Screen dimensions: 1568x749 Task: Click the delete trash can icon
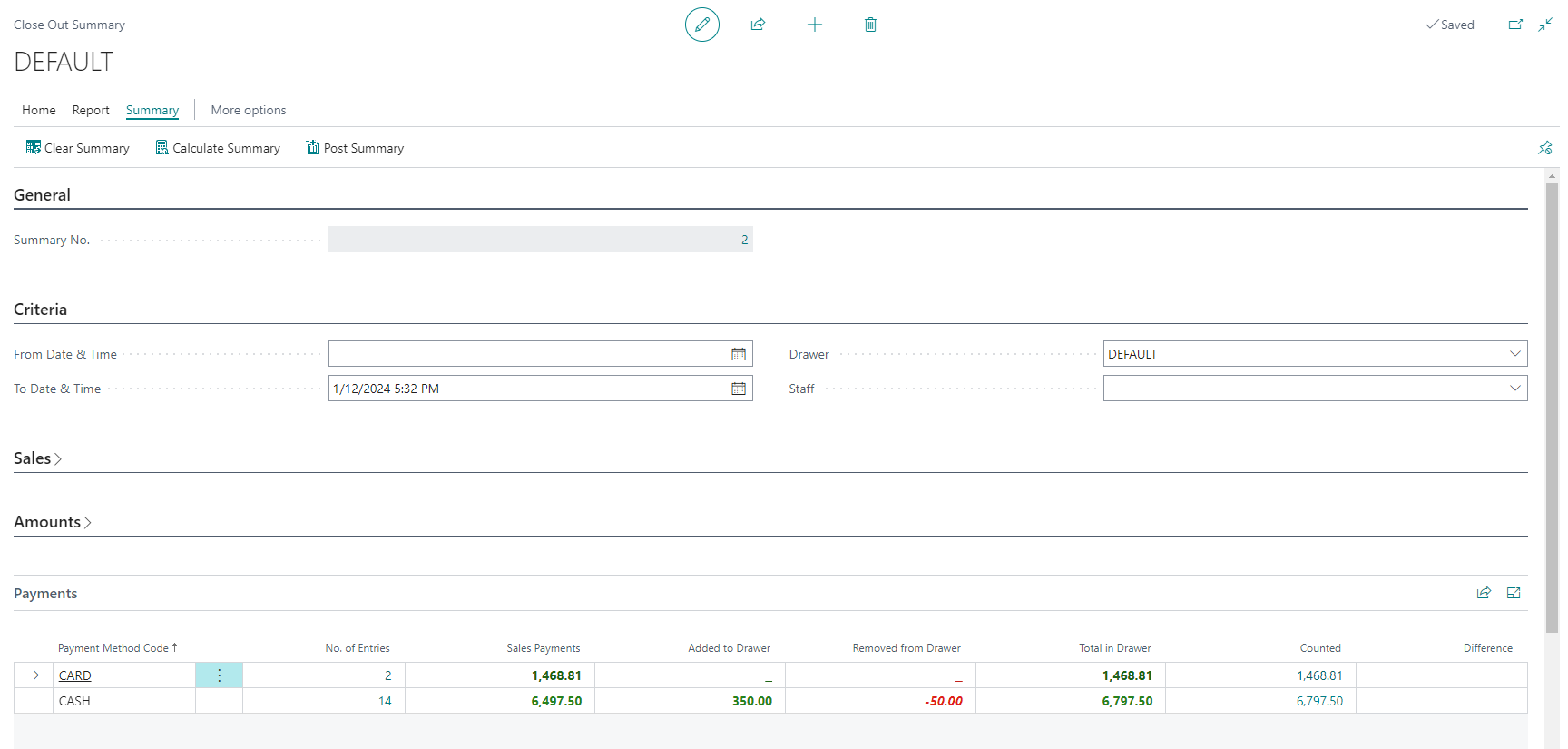click(x=870, y=25)
